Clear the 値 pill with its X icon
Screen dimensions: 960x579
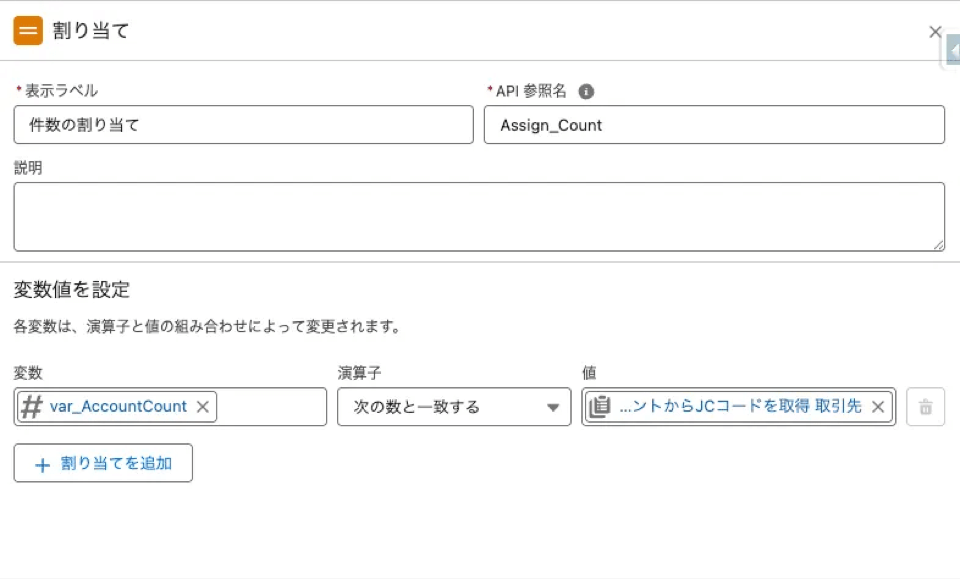pos(877,406)
